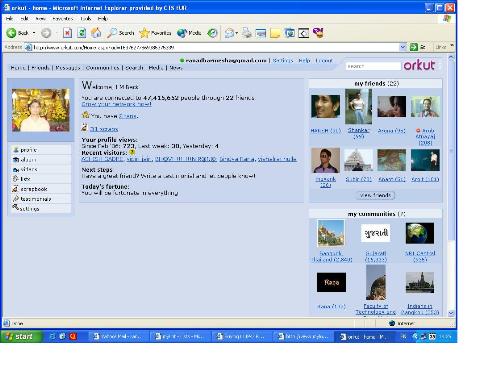The width and height of the screenshot is (500, 375).
Task: Click the Shankar friend name link
Action: pyautogui.click(x=359, y=130)
